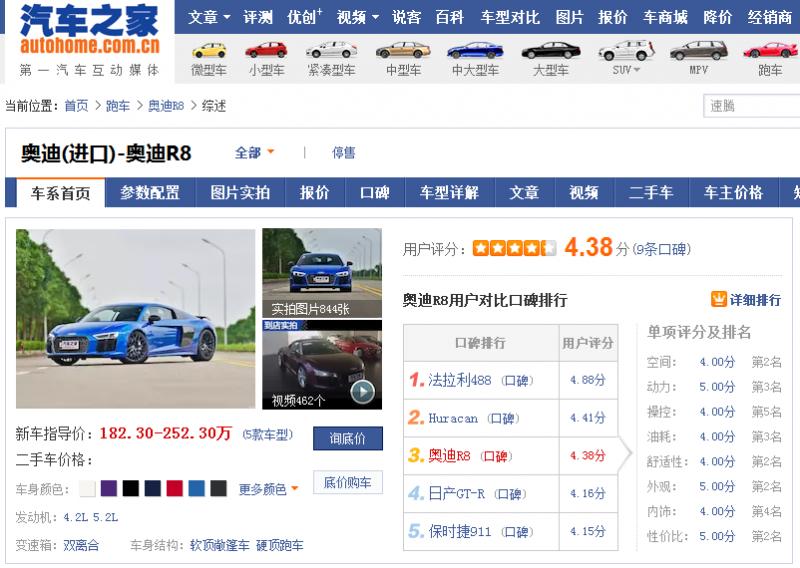Viewport: 800px width, 568px height.
Task: Click the search box containing 速腾
Action: click(750, 106)
